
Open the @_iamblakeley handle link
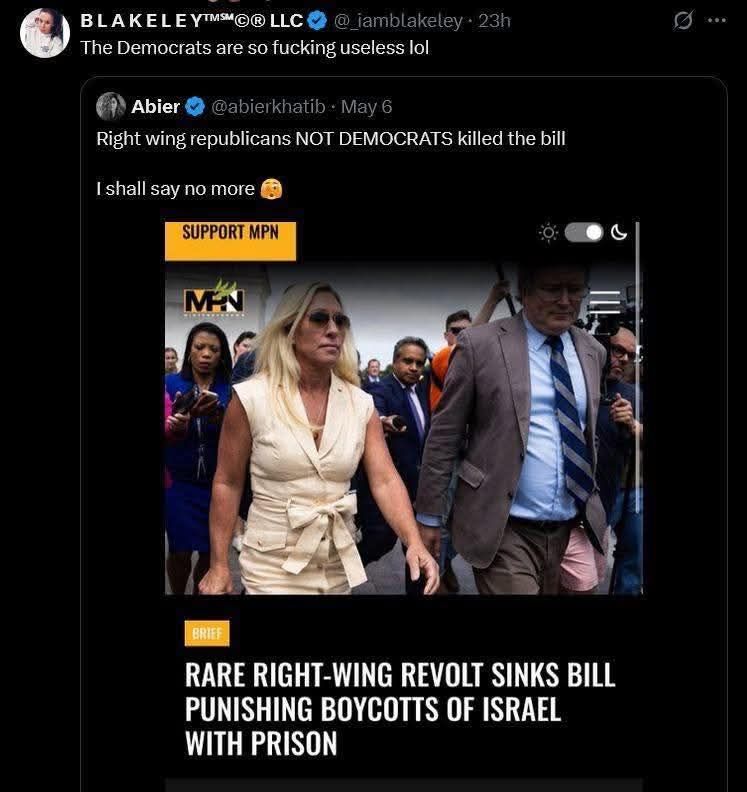[x=397, y=21]
